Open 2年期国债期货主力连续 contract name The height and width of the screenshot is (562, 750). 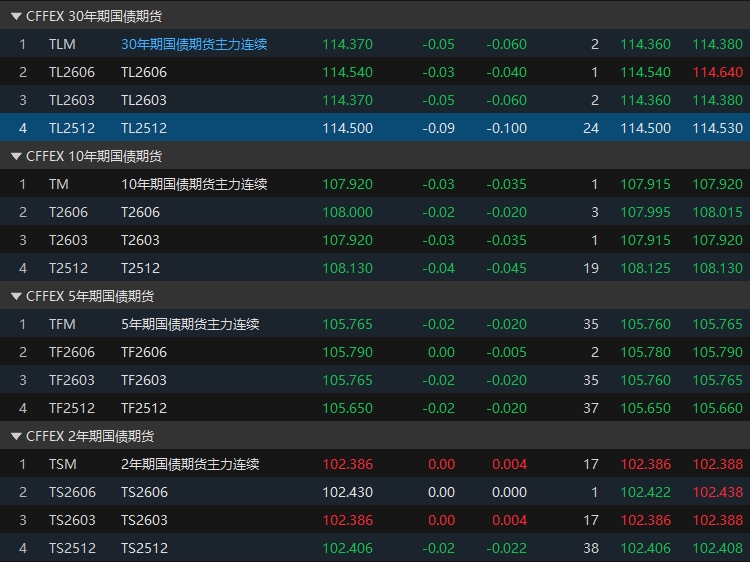click(x=190, y=464)
